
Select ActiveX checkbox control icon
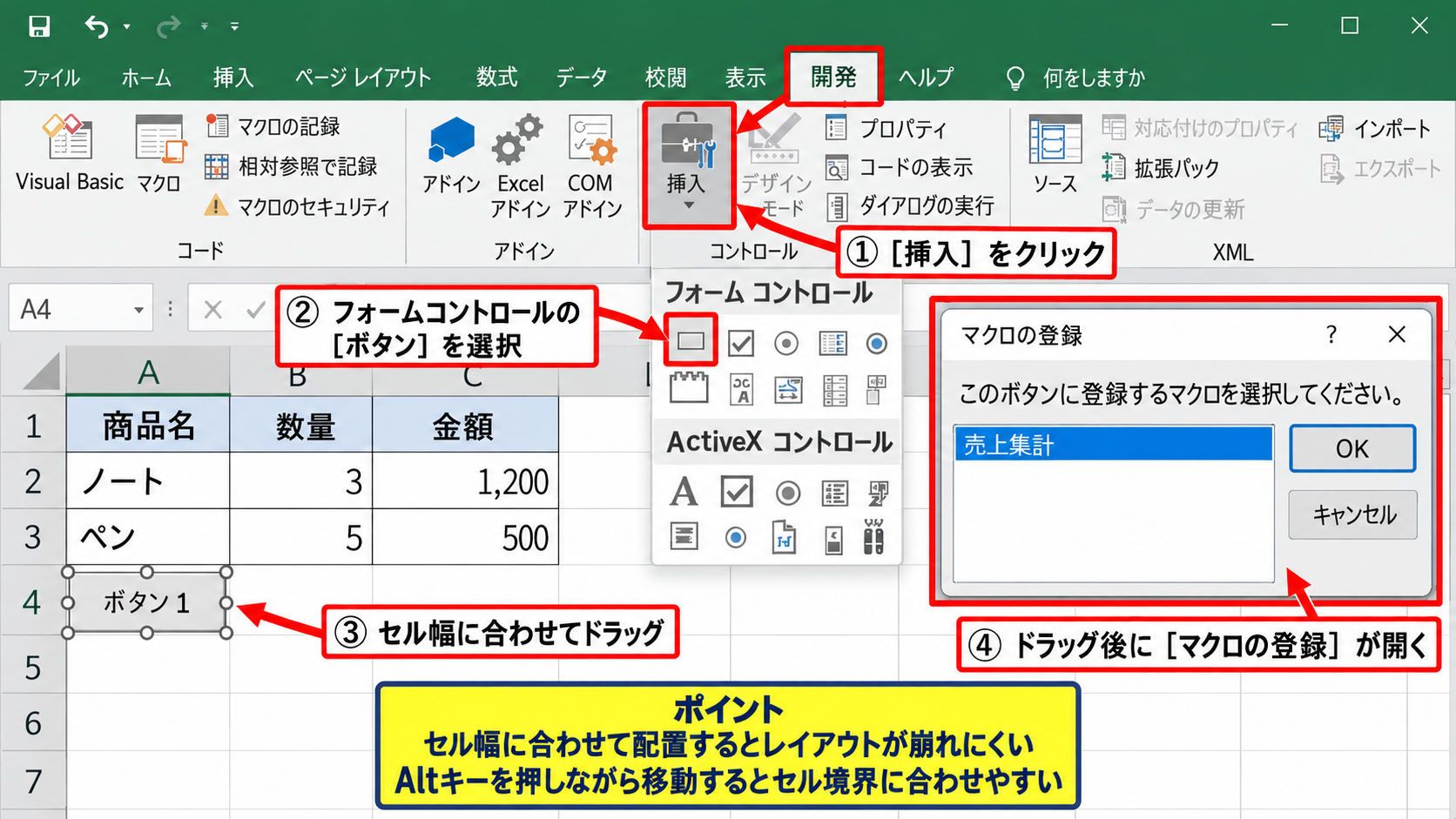[x=737, y=492]
